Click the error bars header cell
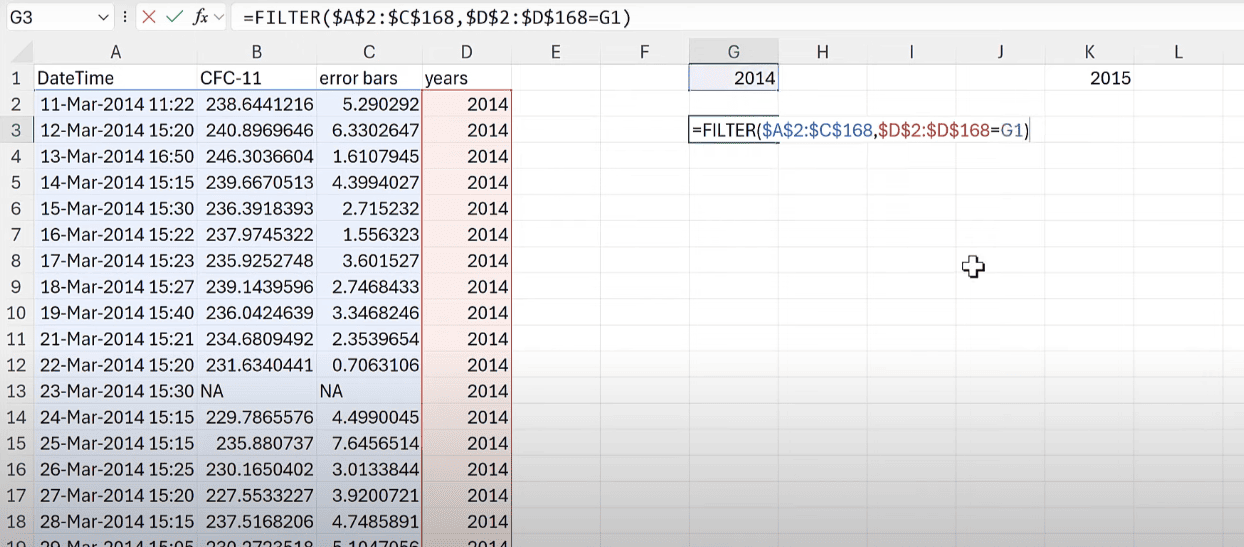This screenshot has width=1244, height=547. [369, 78]
